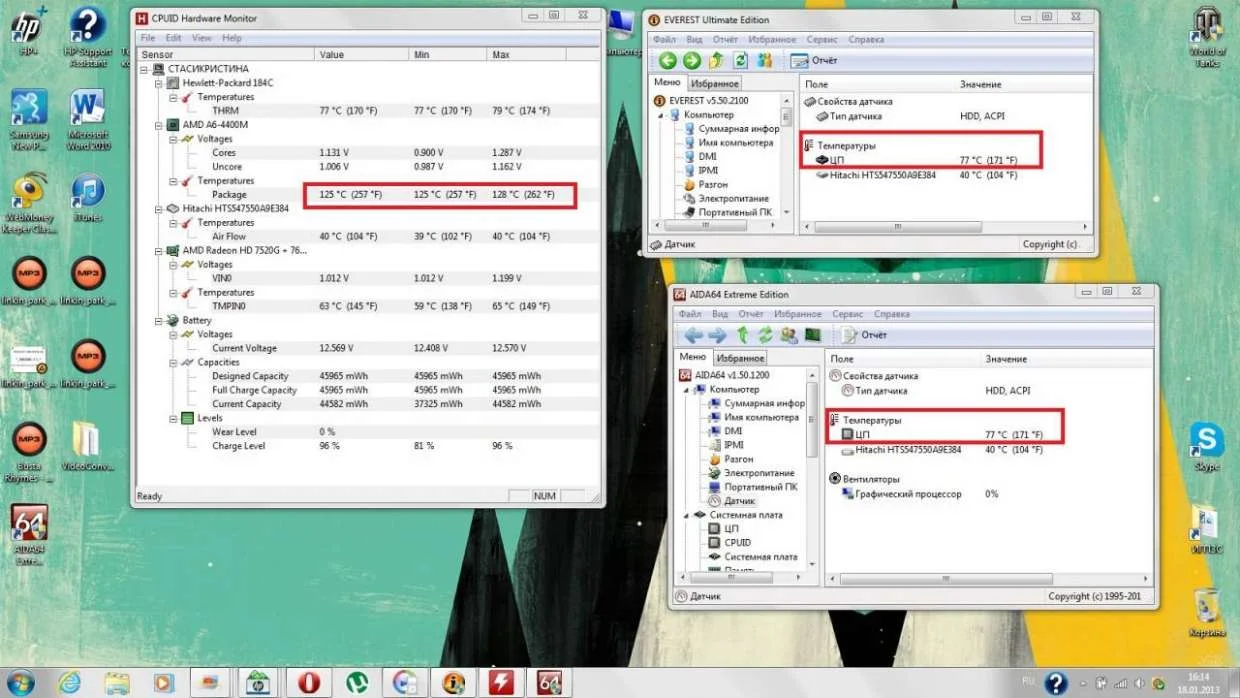1240x698 pixels.
Task: Collapse the Системная плата node in AIDA64 tree
Action: pyautogui.click(x=687, y=515)
